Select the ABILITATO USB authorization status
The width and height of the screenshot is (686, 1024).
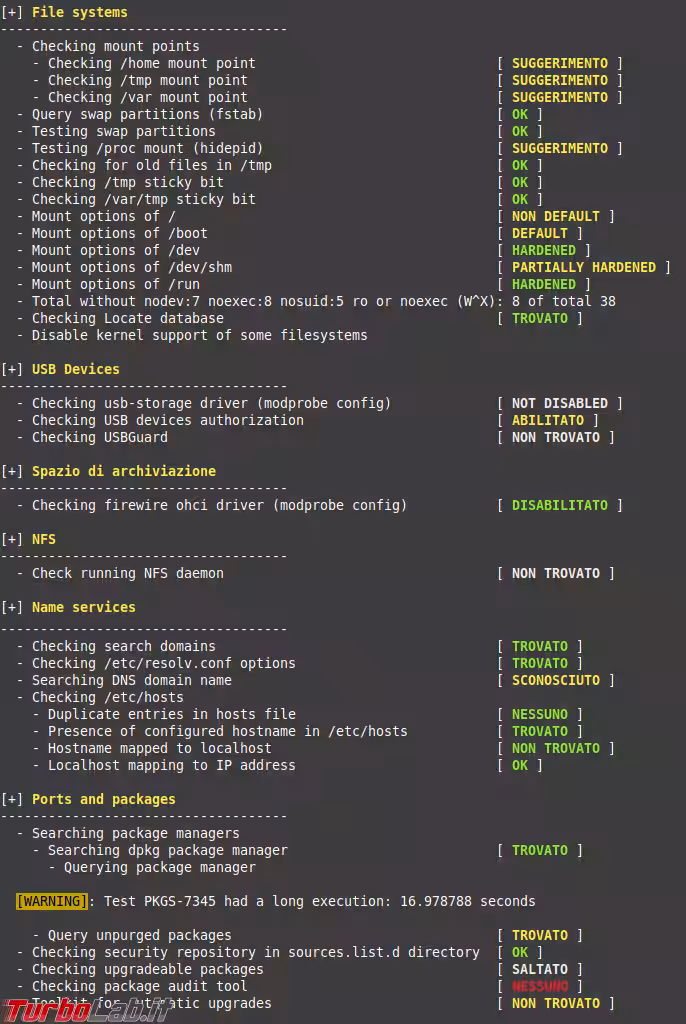548,420
